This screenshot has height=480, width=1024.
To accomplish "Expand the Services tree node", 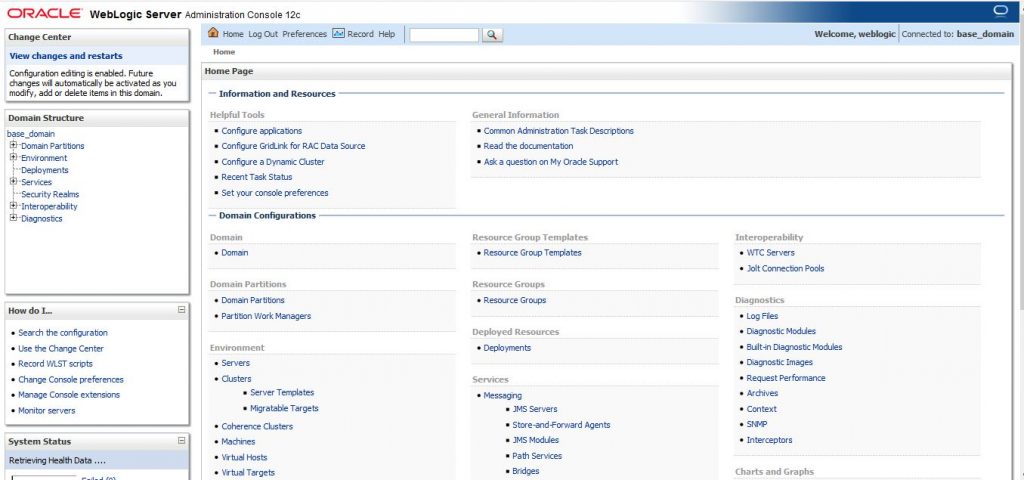I will 13,182.
